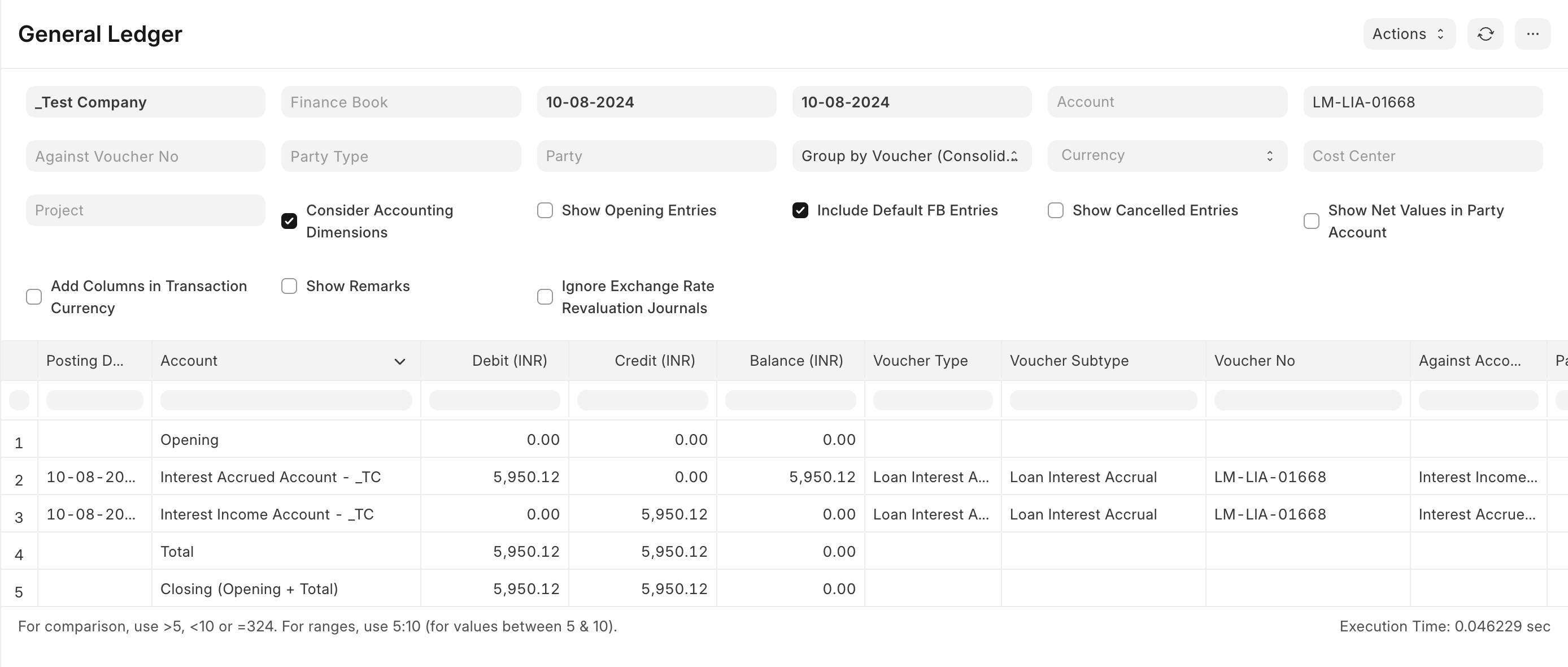Refresh the General Ledger report
Screen dimensions: 1568x667
[1485, 34]
